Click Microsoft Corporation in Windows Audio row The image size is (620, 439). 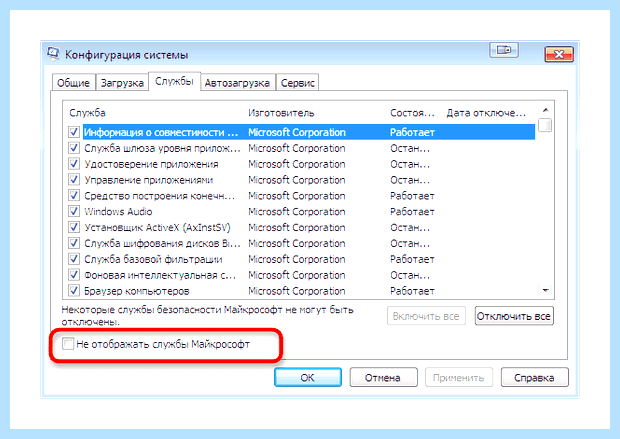(x=297, y=212)
